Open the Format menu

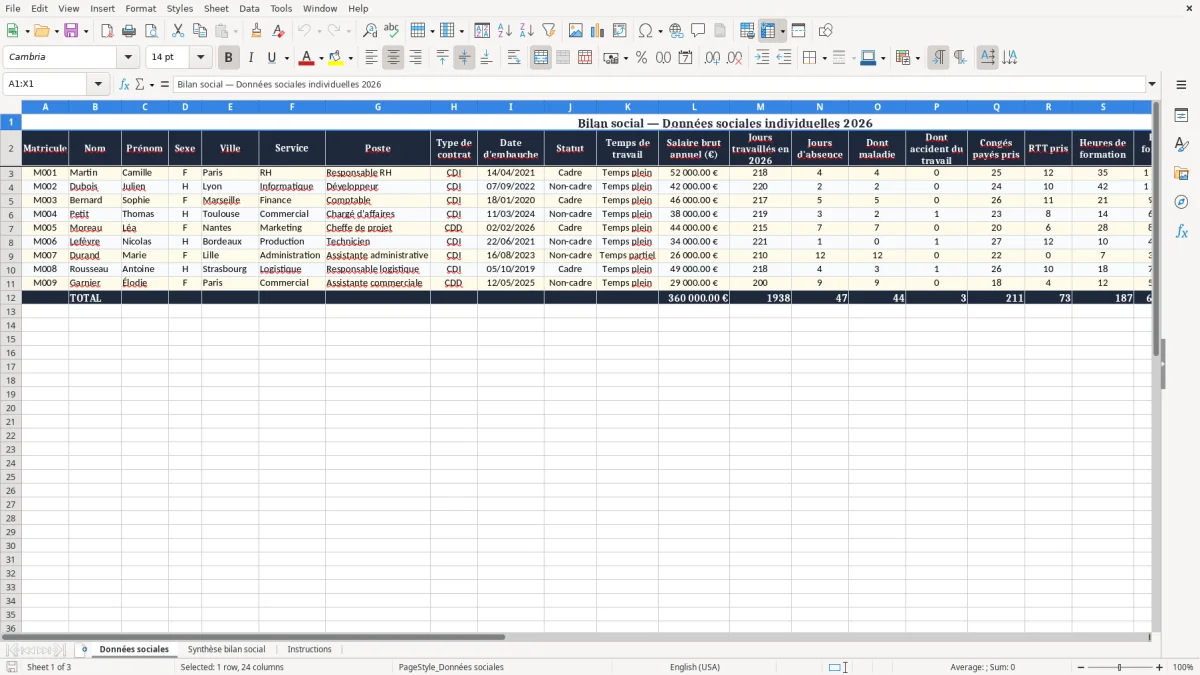141,8
